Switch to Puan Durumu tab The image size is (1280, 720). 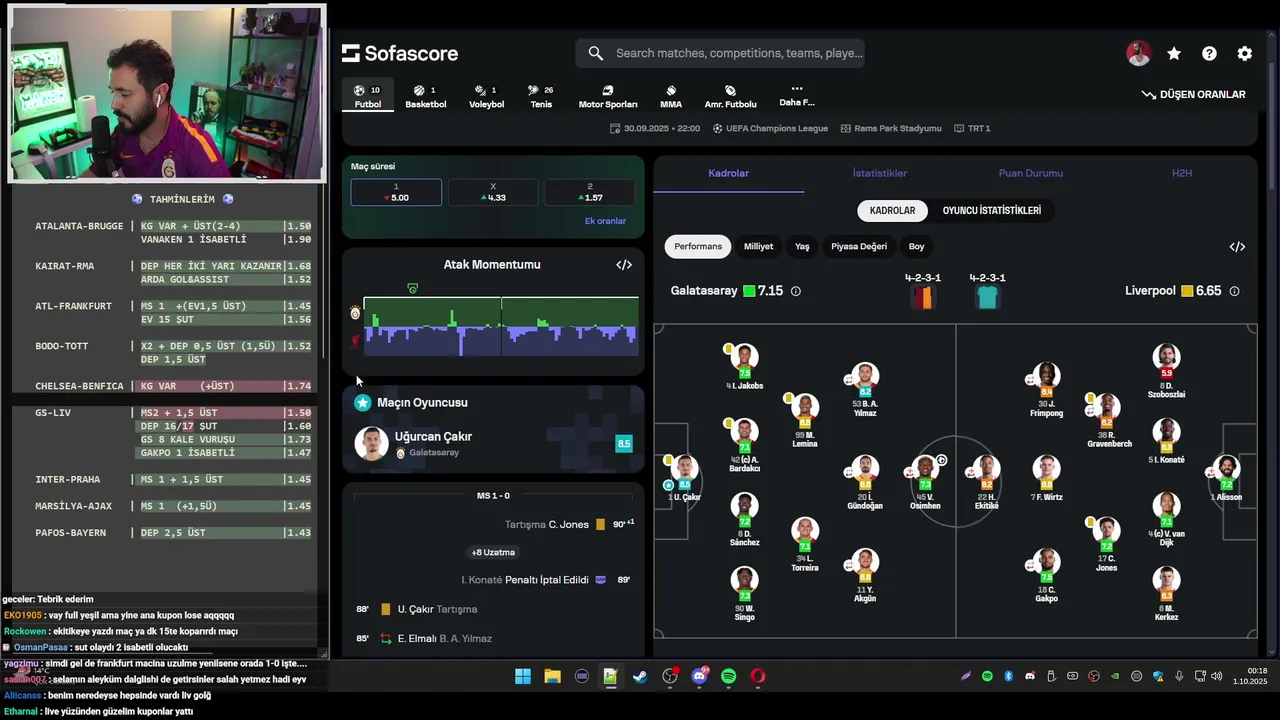1031,173
